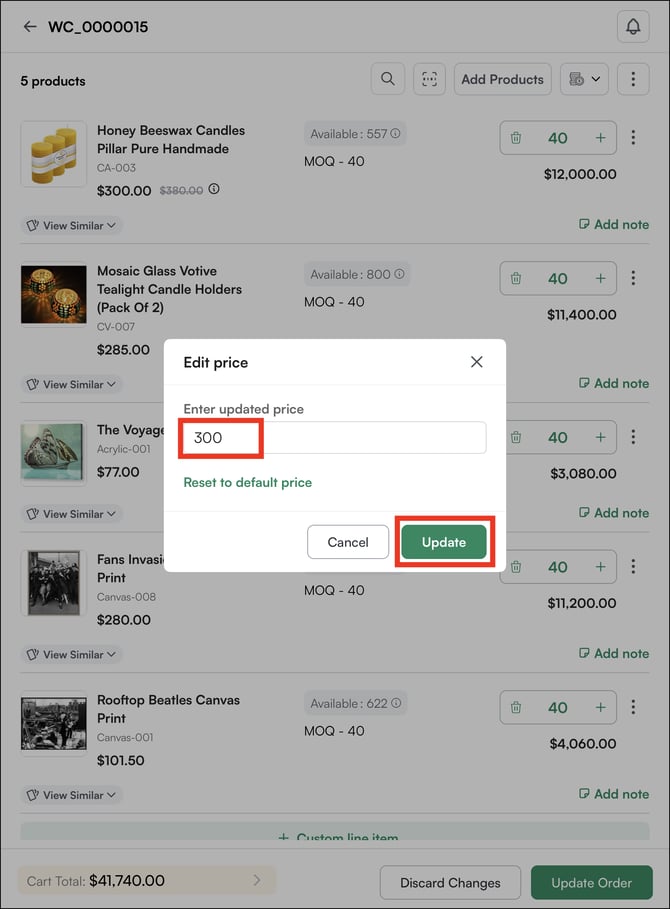Discard Changes for the order

(x=450, y=883)
